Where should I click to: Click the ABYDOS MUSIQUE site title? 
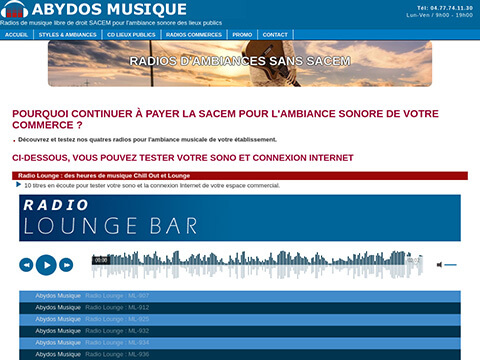tap(109, 9)
